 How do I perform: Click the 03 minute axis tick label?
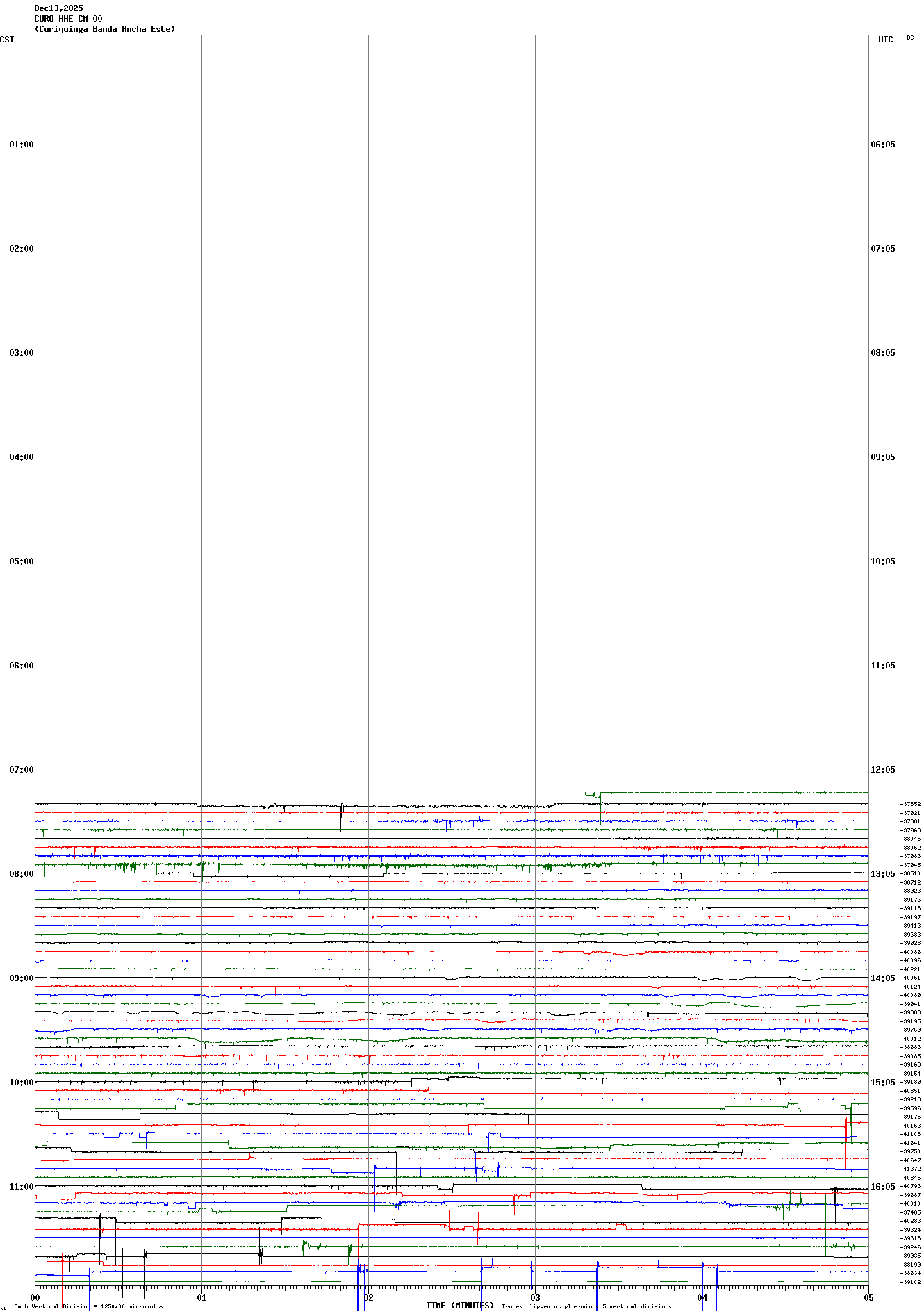[535, 1297]
